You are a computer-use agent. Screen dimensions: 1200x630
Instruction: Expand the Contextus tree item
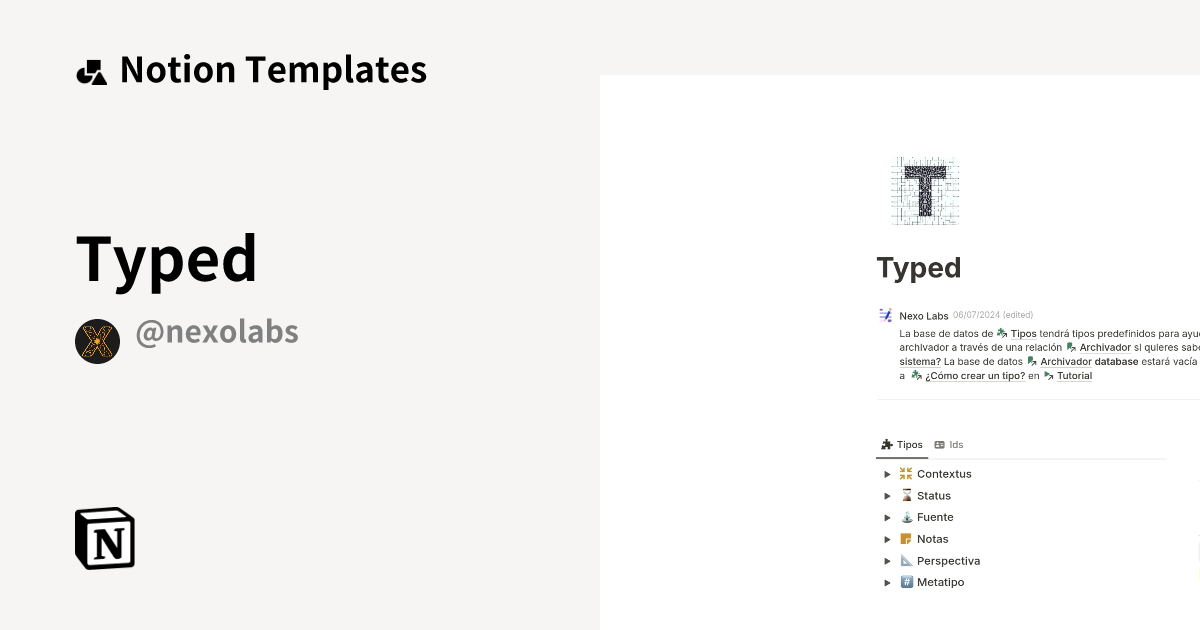[x=888, y=473]
